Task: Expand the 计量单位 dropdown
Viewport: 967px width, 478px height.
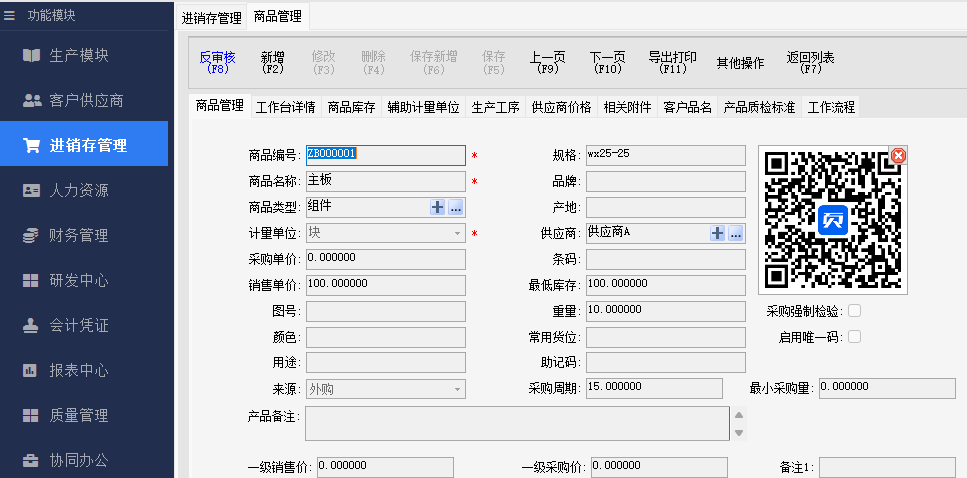Action: pyautogui.click(x=458, y=233)
